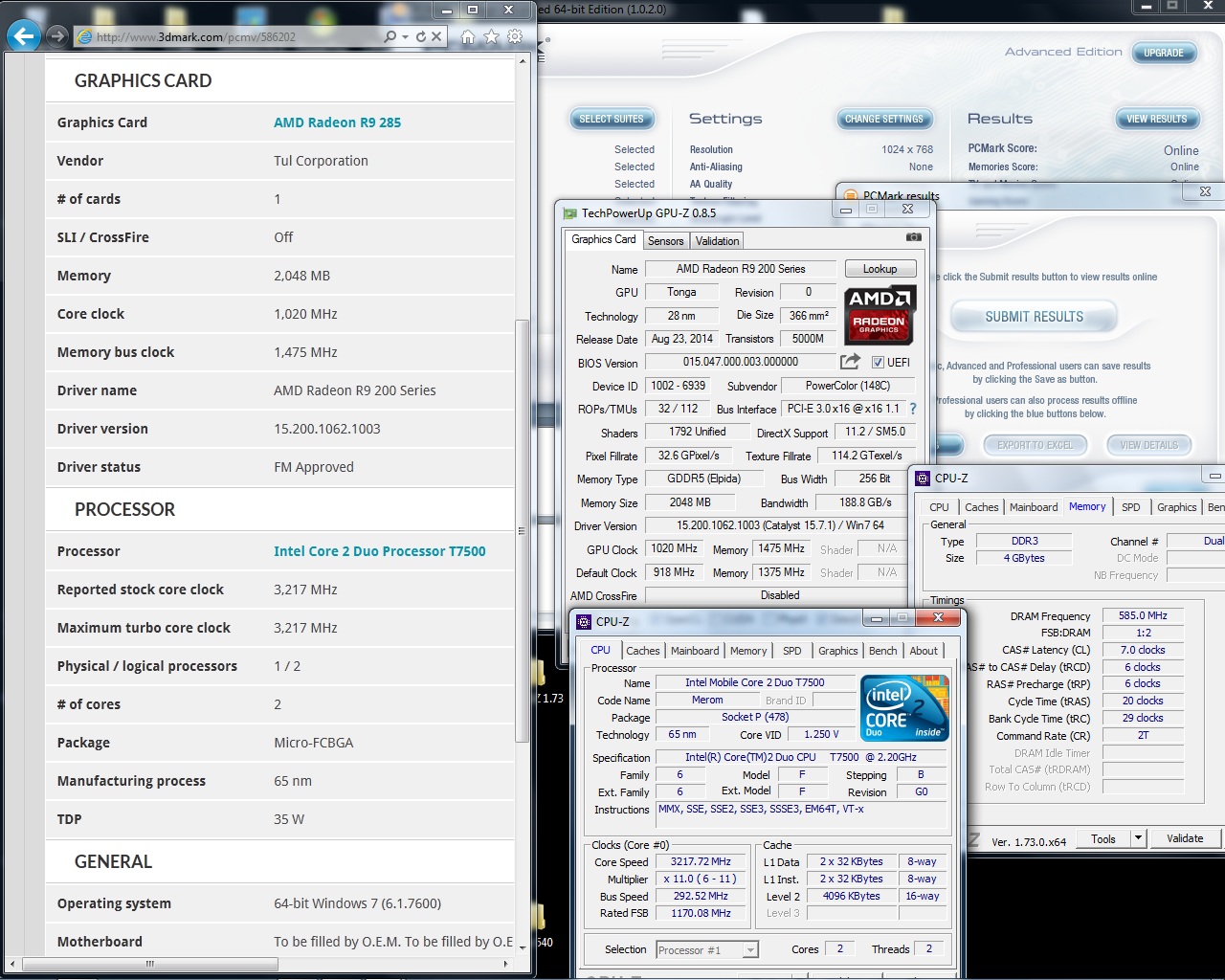Click the Bus Interface question mark help
The height and width of the screenshot is (980, 1225).
(913, 409)
